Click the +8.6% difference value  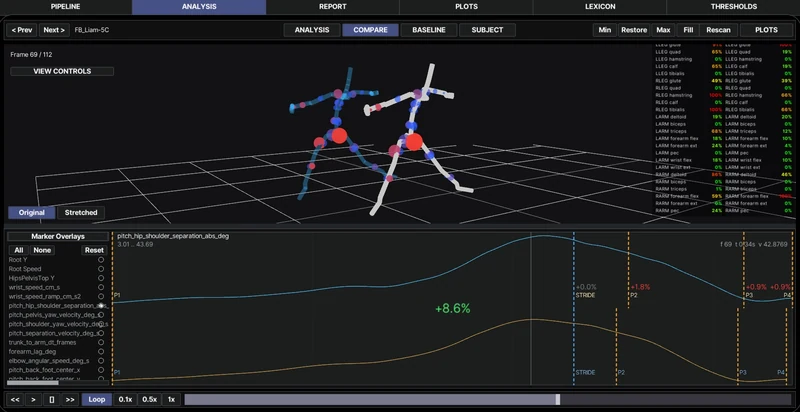click(453, 308)
